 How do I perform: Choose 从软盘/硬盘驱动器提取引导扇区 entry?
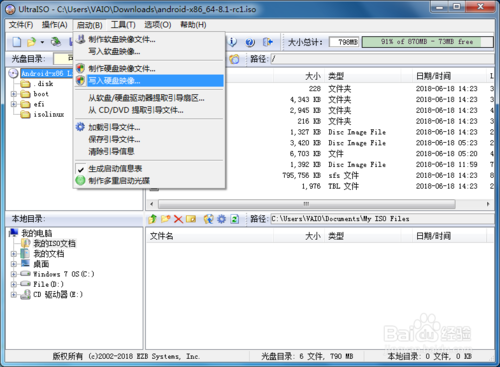pos(149,98)
